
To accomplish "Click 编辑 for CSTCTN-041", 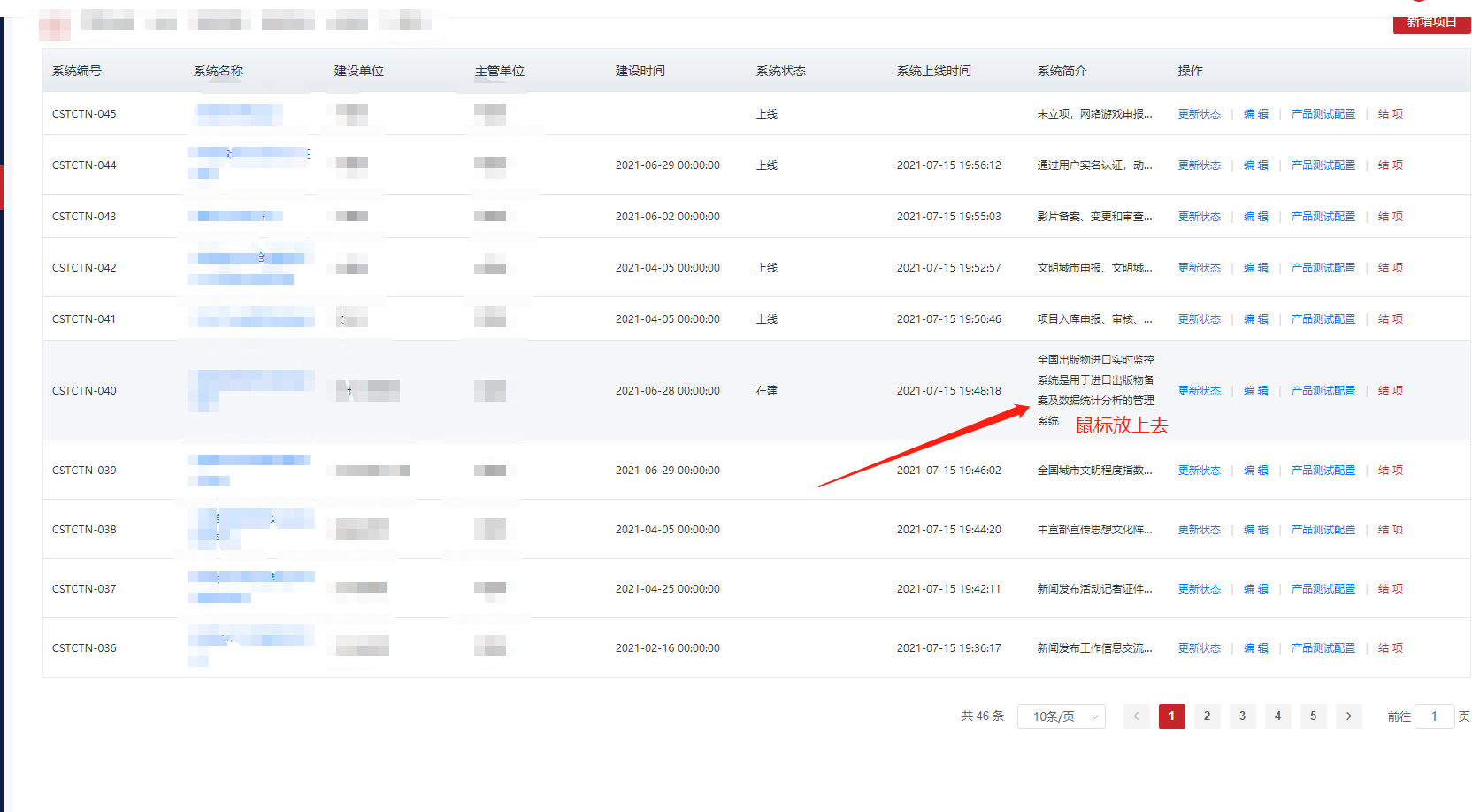I will point(1255,319).
